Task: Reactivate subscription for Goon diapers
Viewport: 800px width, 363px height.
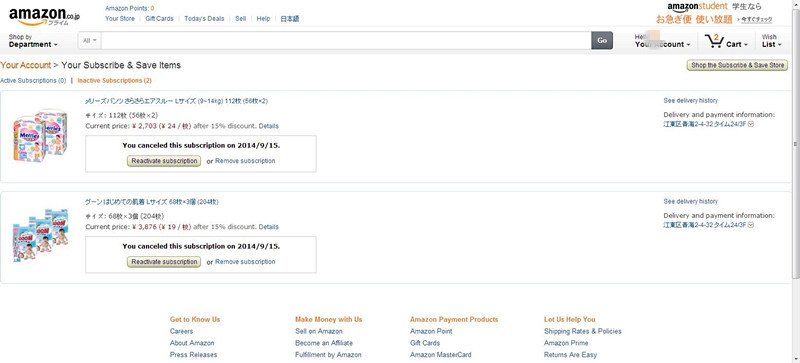Action: (x=163, y=262)
